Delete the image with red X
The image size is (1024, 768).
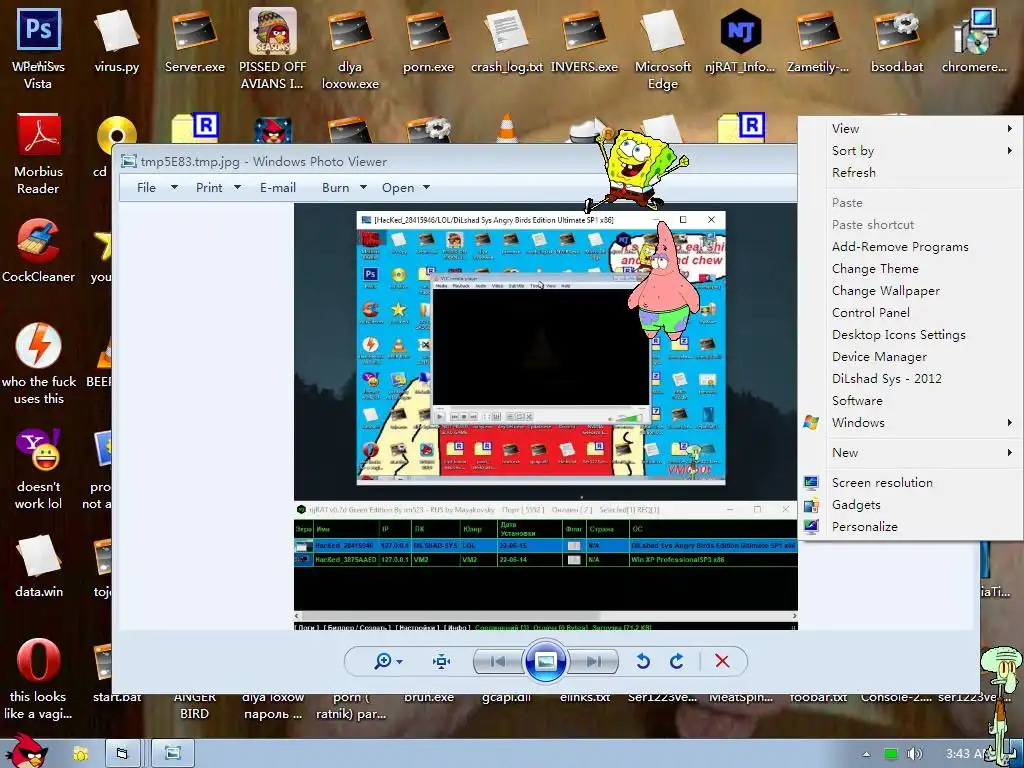722,662
